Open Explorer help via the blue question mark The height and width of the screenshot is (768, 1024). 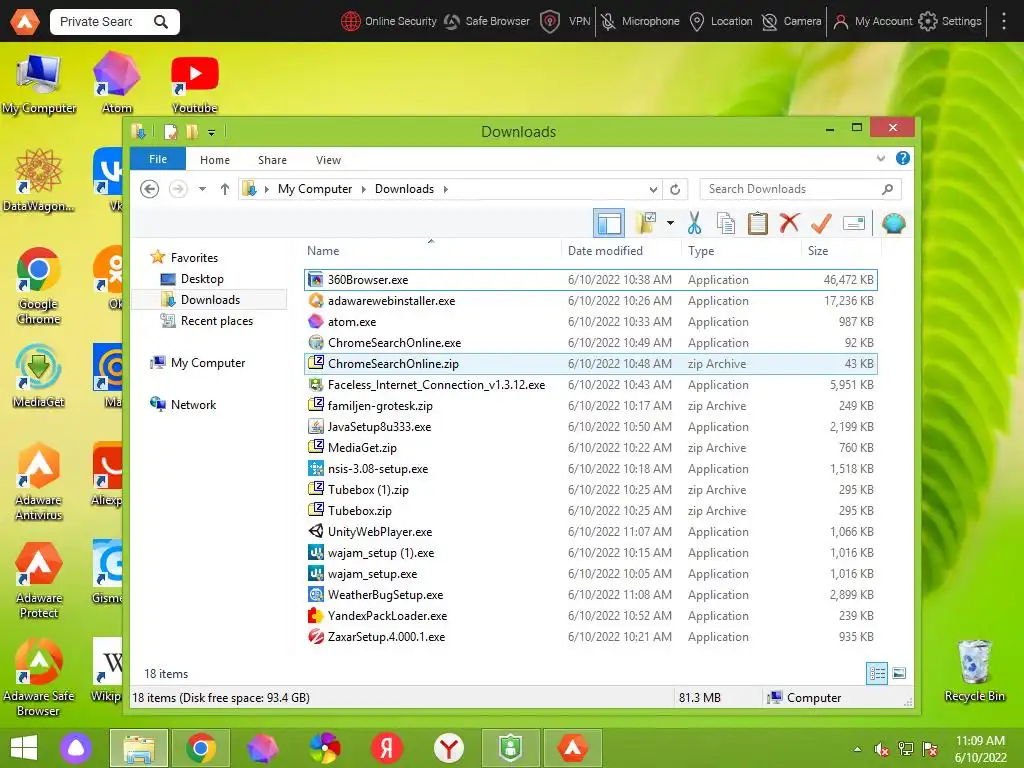[x=903, y=158]
